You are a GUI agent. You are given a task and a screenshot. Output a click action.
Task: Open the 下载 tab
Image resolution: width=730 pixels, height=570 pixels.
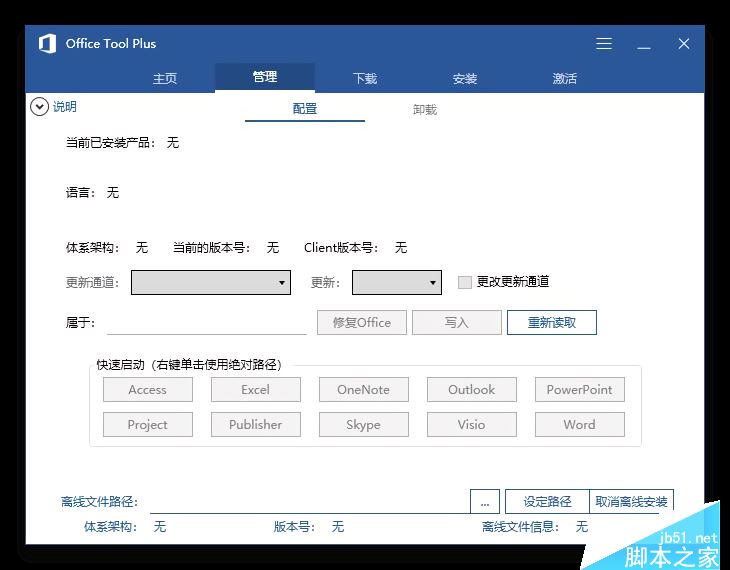pyautogui.click(x=365, y=78)
